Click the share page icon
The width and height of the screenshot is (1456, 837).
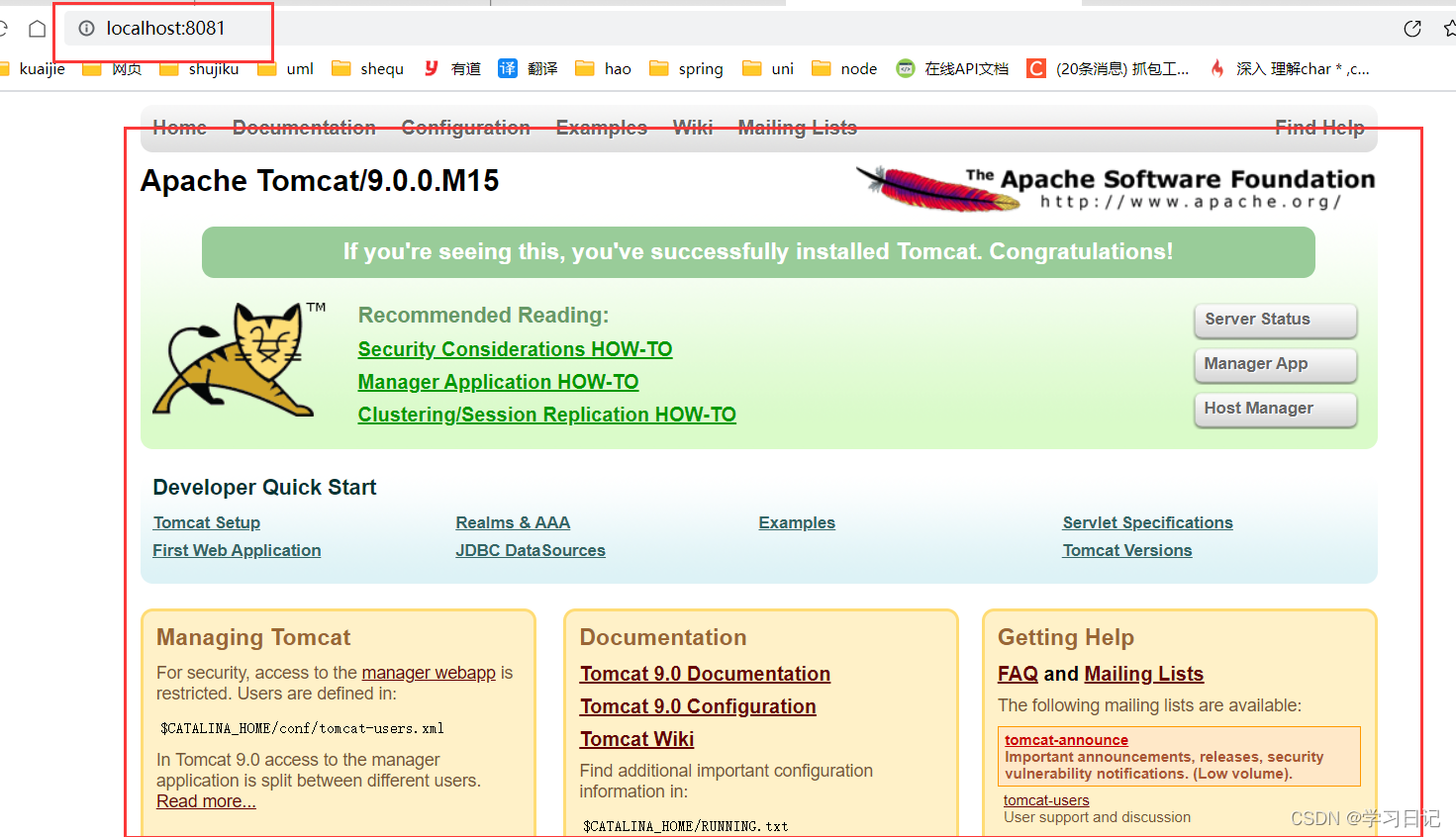(x=1412, y=29)
